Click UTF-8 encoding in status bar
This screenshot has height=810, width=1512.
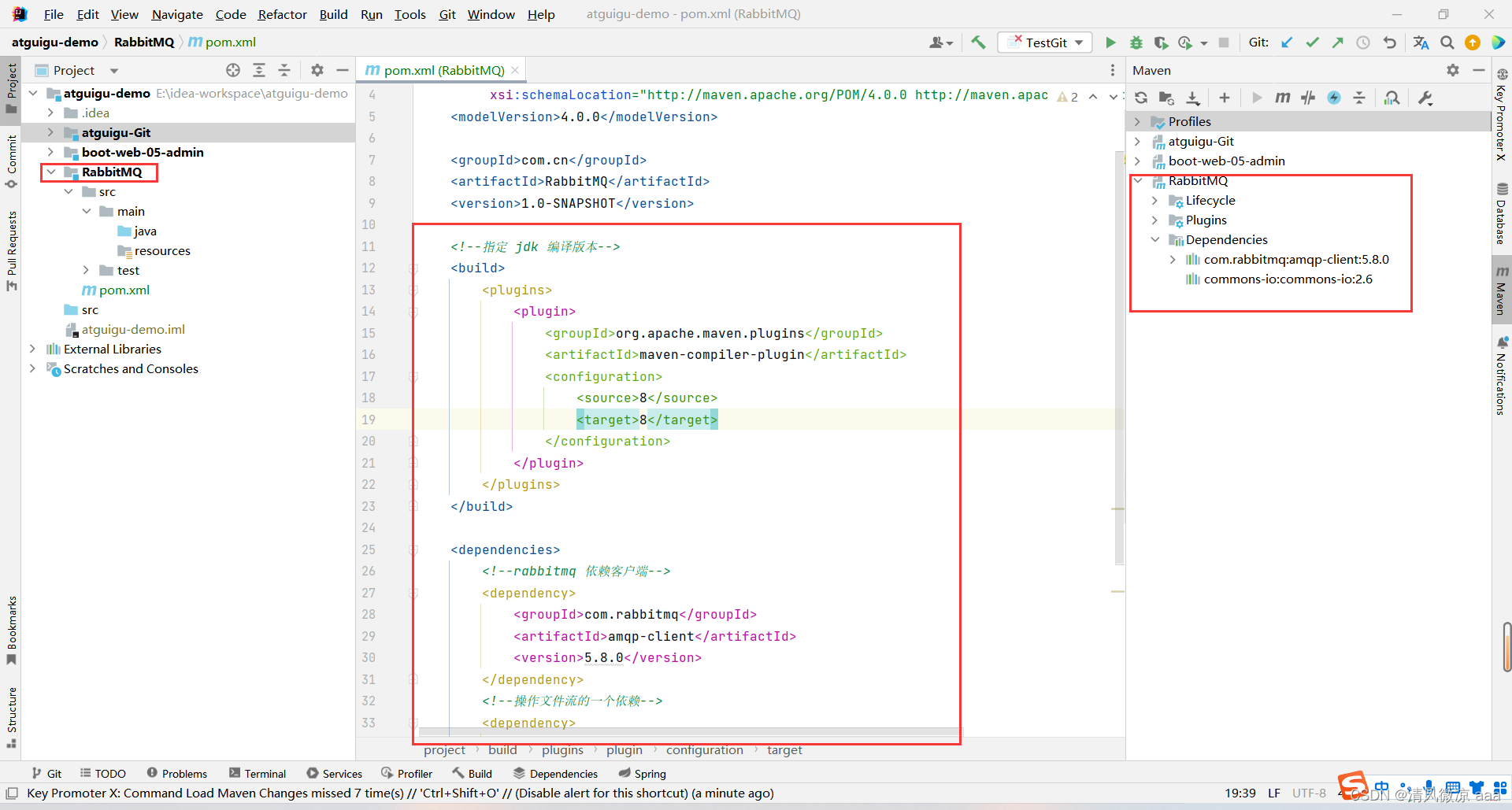(1309, 793)
